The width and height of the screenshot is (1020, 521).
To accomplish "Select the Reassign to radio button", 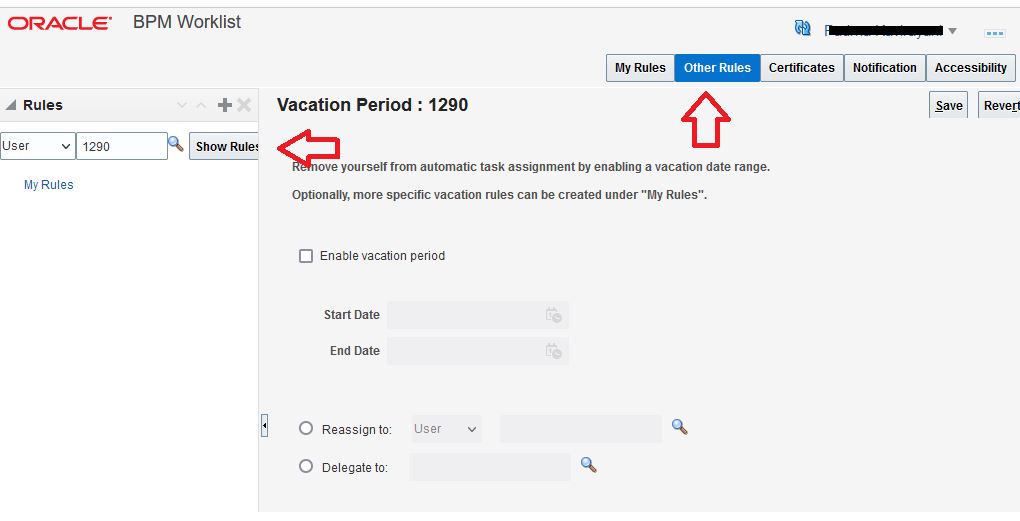I will [x=306, y=429].
